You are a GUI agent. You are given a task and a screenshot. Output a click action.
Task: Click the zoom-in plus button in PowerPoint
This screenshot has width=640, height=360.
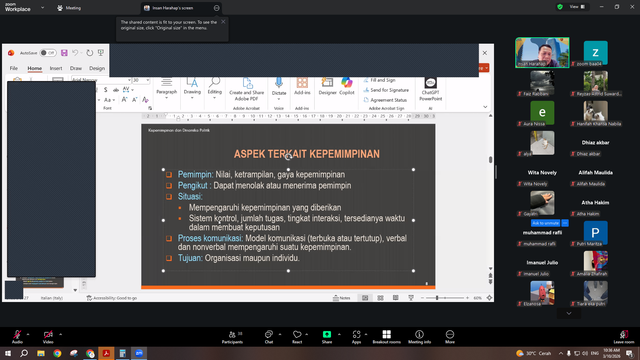tap(467, 298)
